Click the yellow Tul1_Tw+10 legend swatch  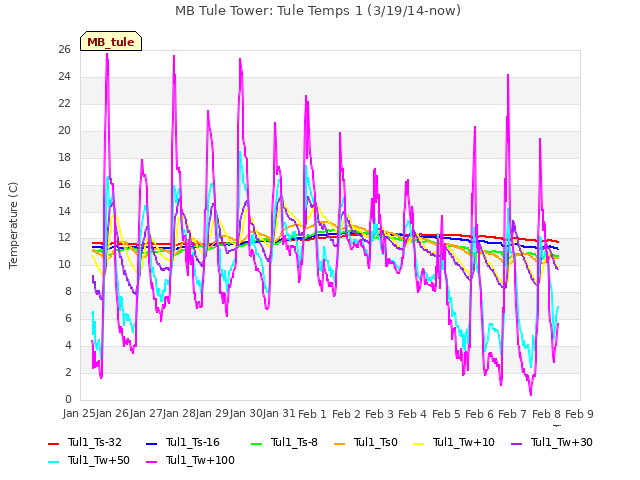point(419,443)
